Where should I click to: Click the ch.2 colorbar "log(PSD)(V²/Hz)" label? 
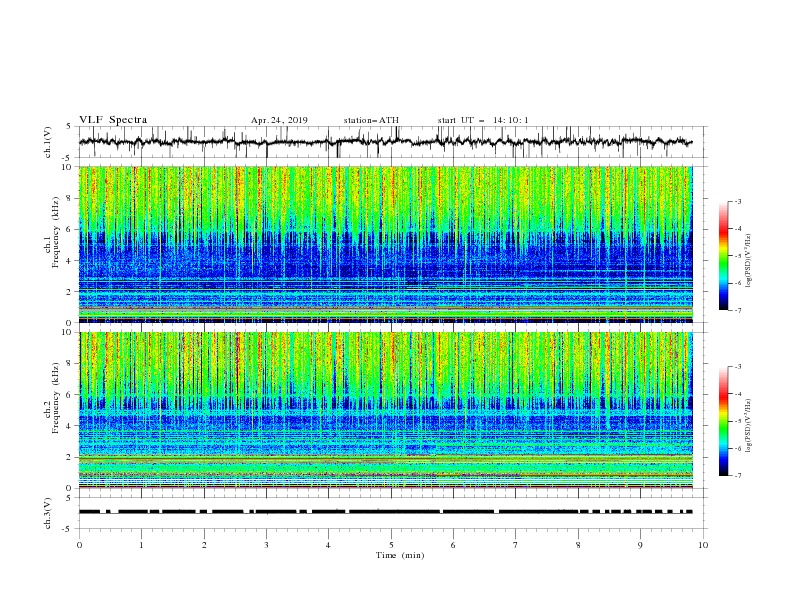[749, 426]
